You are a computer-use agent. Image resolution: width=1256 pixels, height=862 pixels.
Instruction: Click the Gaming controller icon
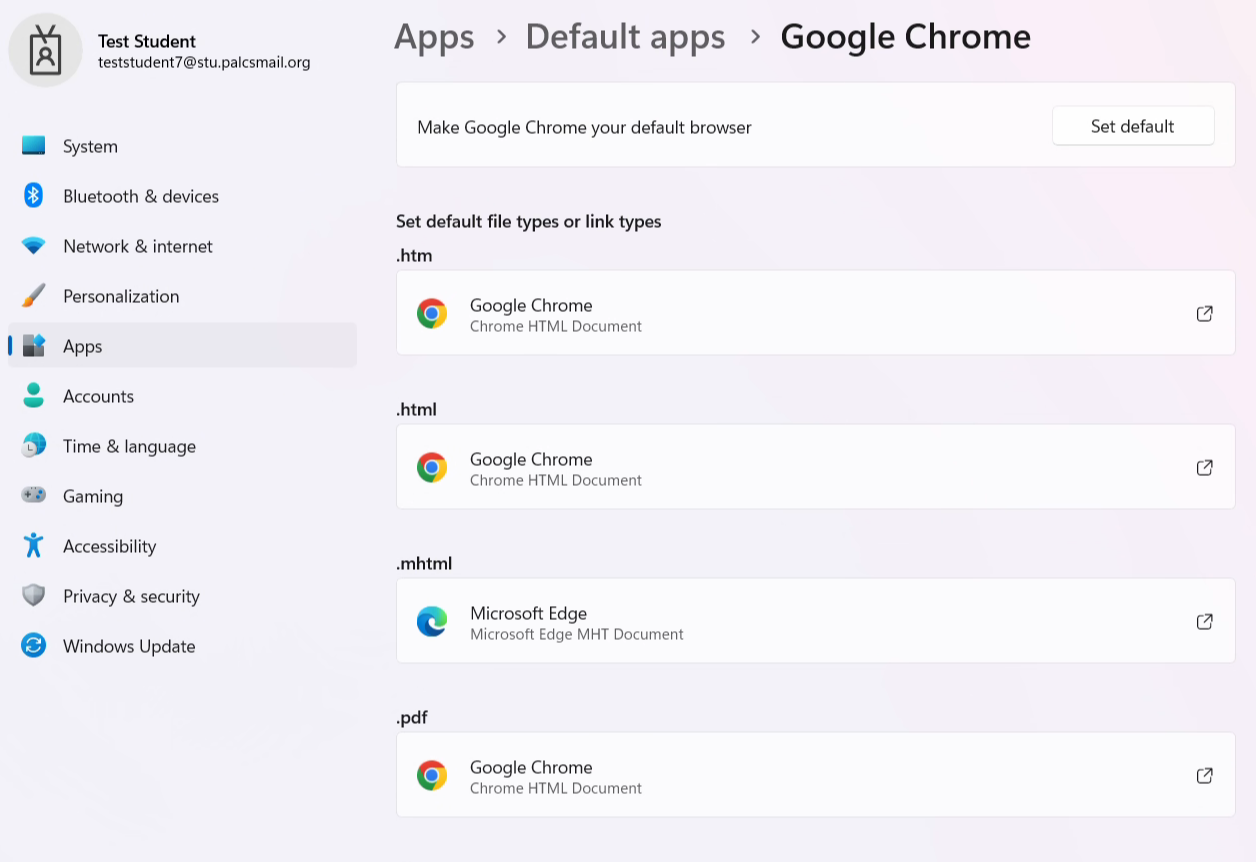click(34, 496)
